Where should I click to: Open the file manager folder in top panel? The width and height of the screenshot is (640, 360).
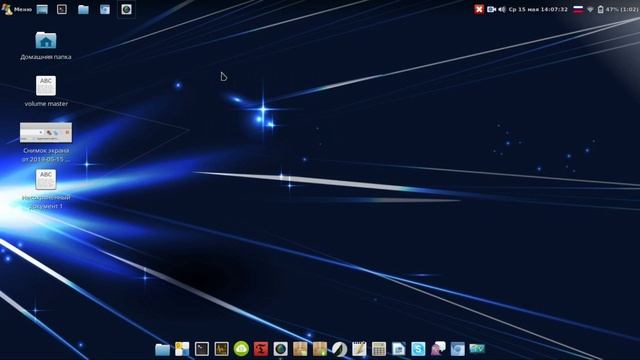(83, 9)
